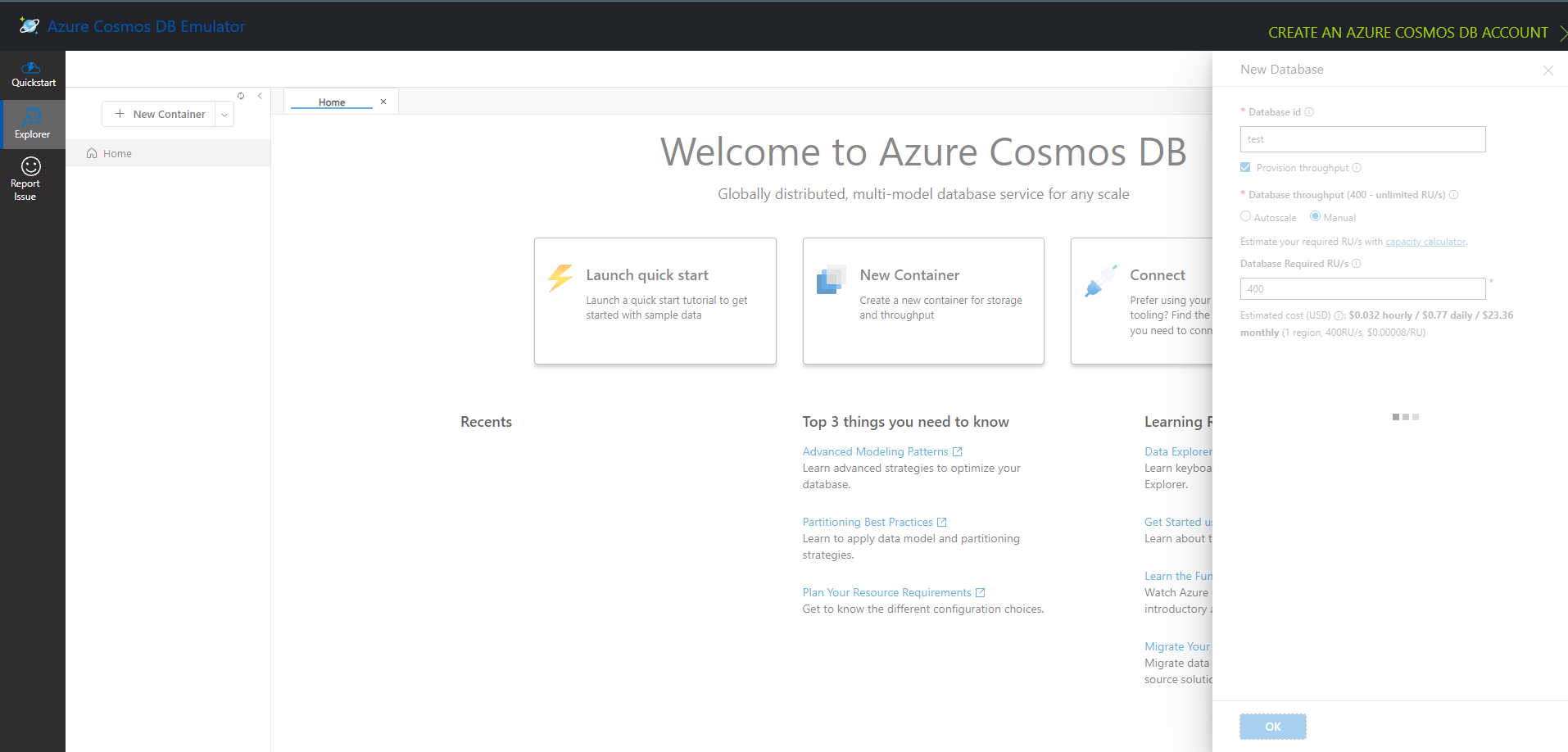
Task: Select the Autoscale radio option
Action: [1245, 216]
